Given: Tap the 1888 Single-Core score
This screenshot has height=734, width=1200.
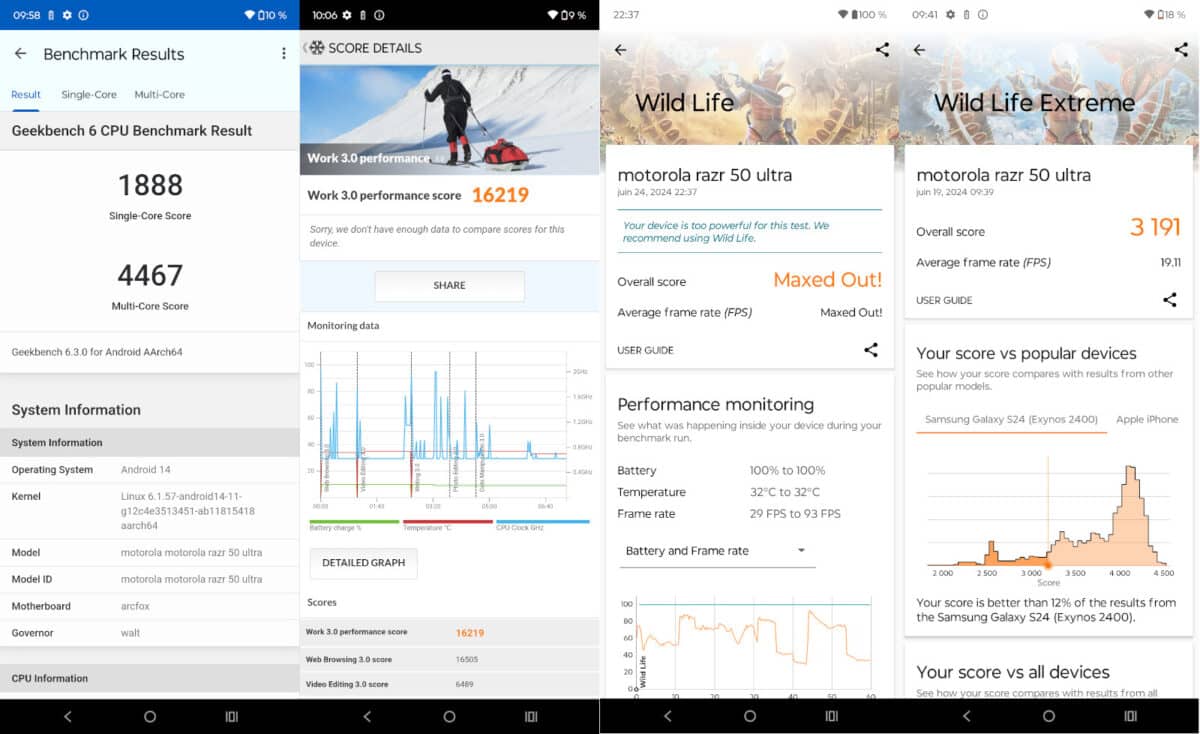Looking at the screenshot, I should coord(150,185).
